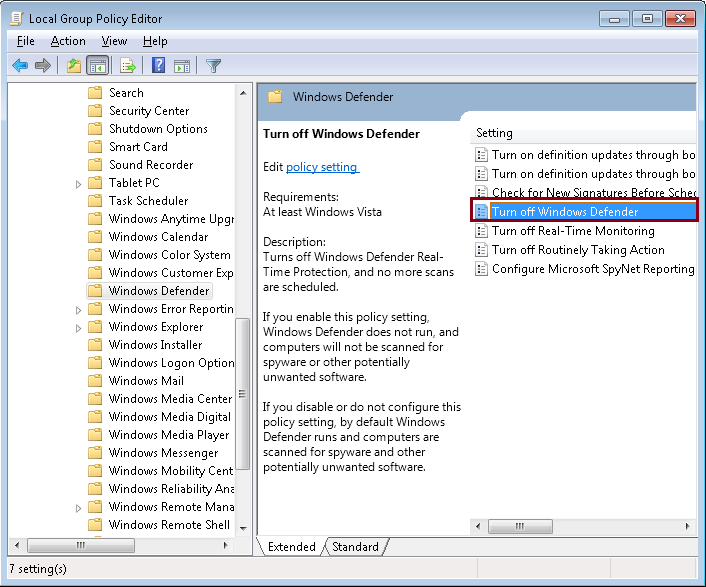Image resolution: width=706 pixels, height=587 pixels.
Task: Click the folder icon next to Security Center
Action: click(95, 111)
